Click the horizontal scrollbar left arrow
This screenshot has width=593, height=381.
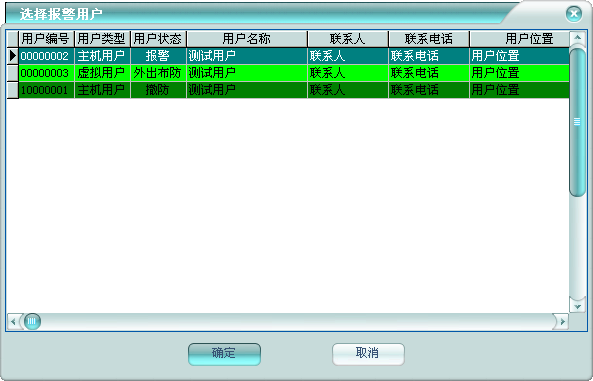point(14,322)
